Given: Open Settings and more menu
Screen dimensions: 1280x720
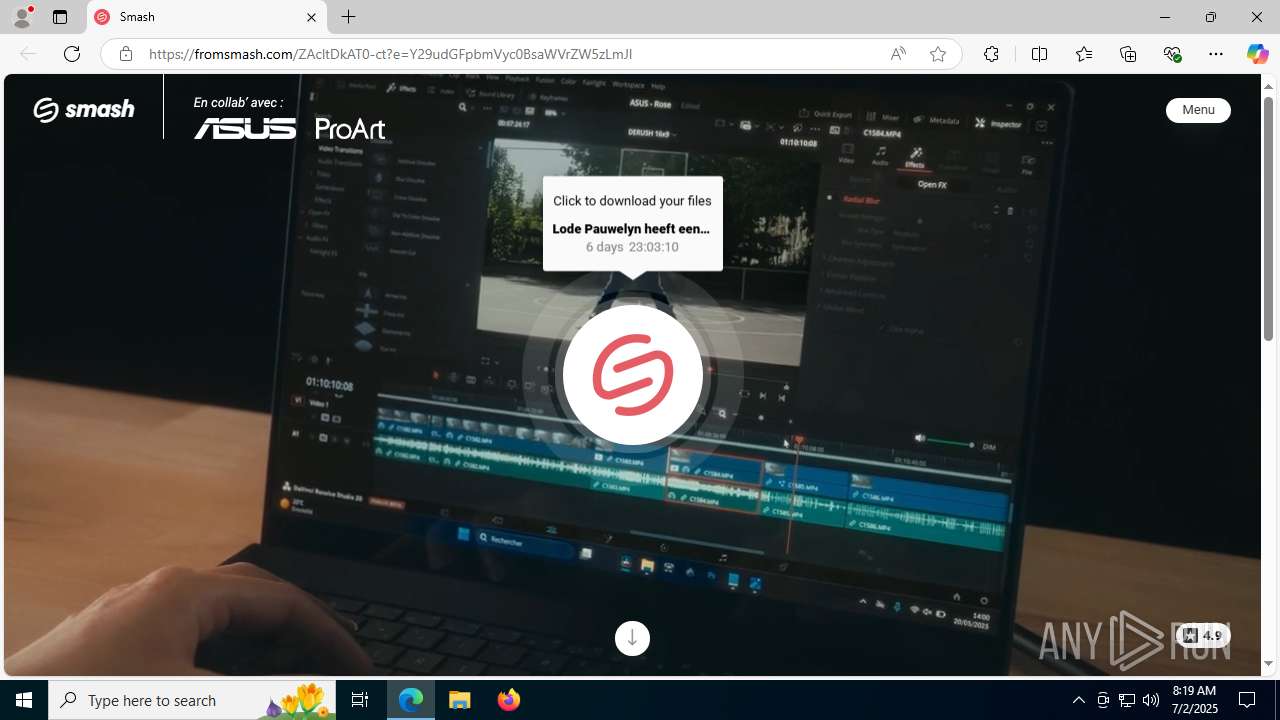Looking at the screenshot, I should pyautogui.click(x=1216, y=54).
